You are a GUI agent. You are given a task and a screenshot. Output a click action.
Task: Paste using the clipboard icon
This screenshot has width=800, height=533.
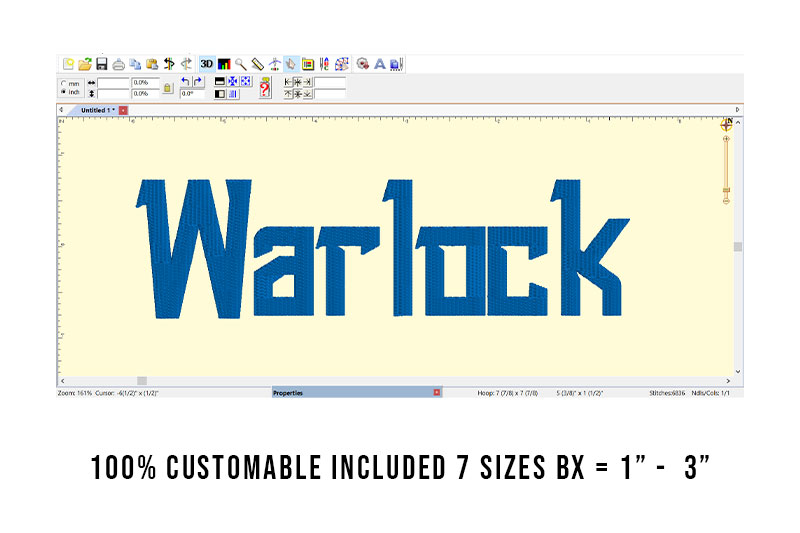152,64
